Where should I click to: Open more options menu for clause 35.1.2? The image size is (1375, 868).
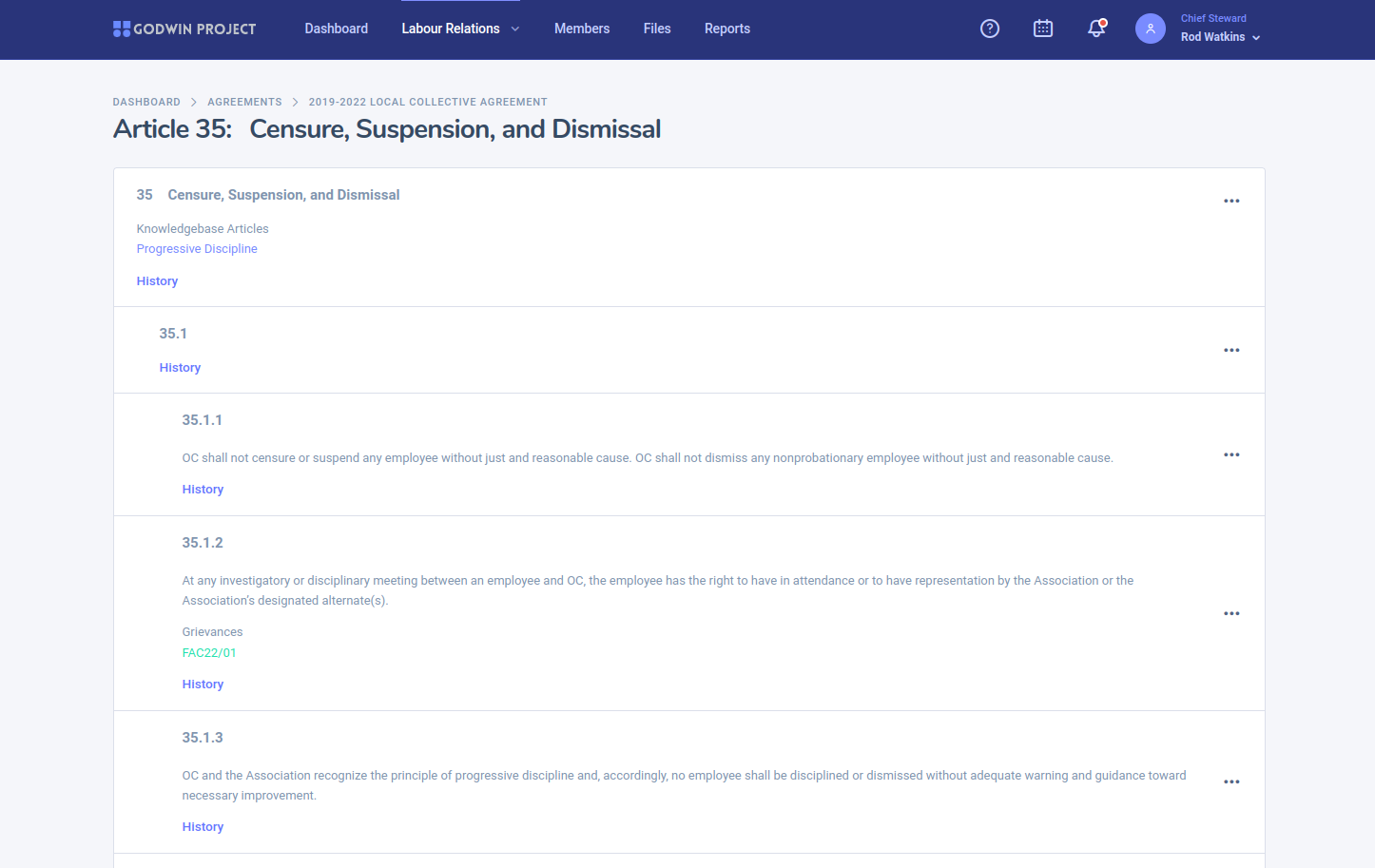click(x=1231, y=613)
